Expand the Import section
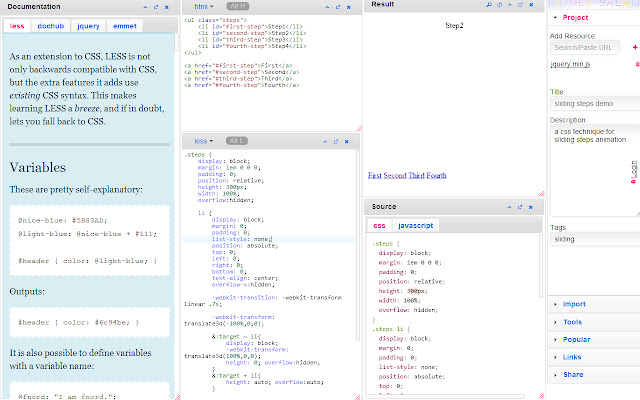Screen dimensions: 640x400 [574, 304]
